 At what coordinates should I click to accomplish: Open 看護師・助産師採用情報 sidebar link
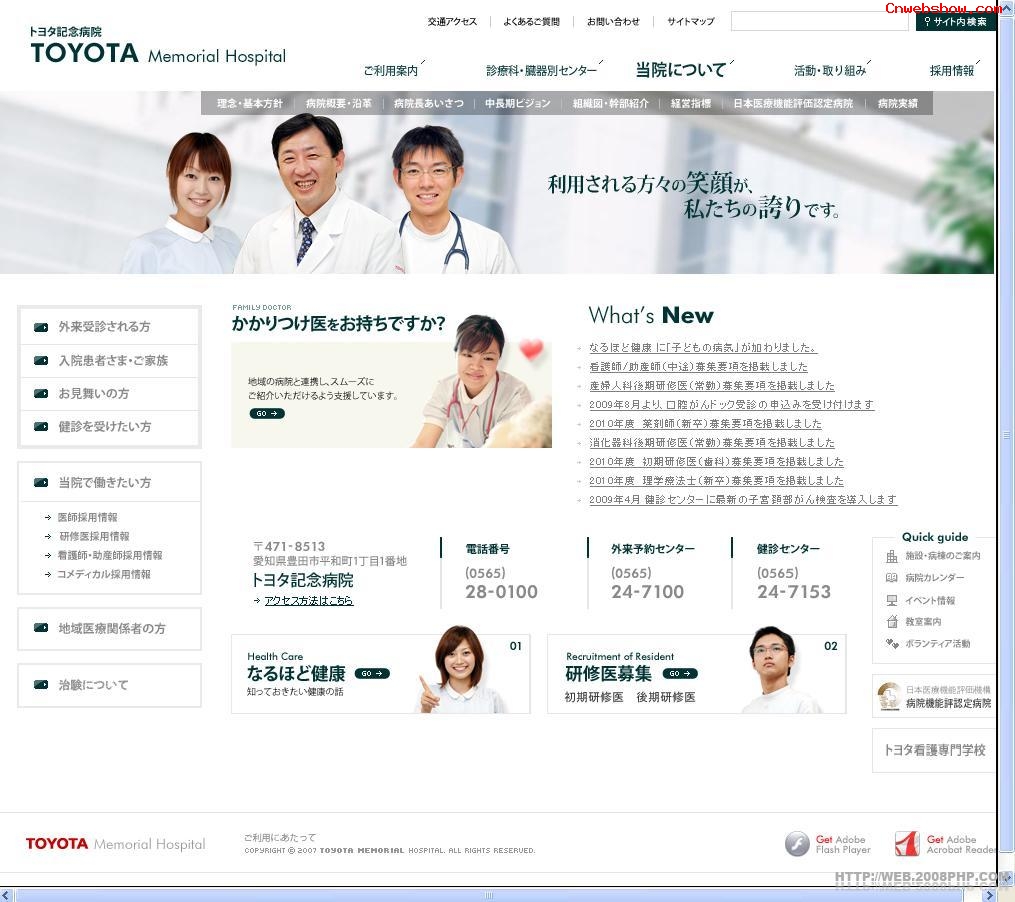pyautogui.click(x=109, y=555)
